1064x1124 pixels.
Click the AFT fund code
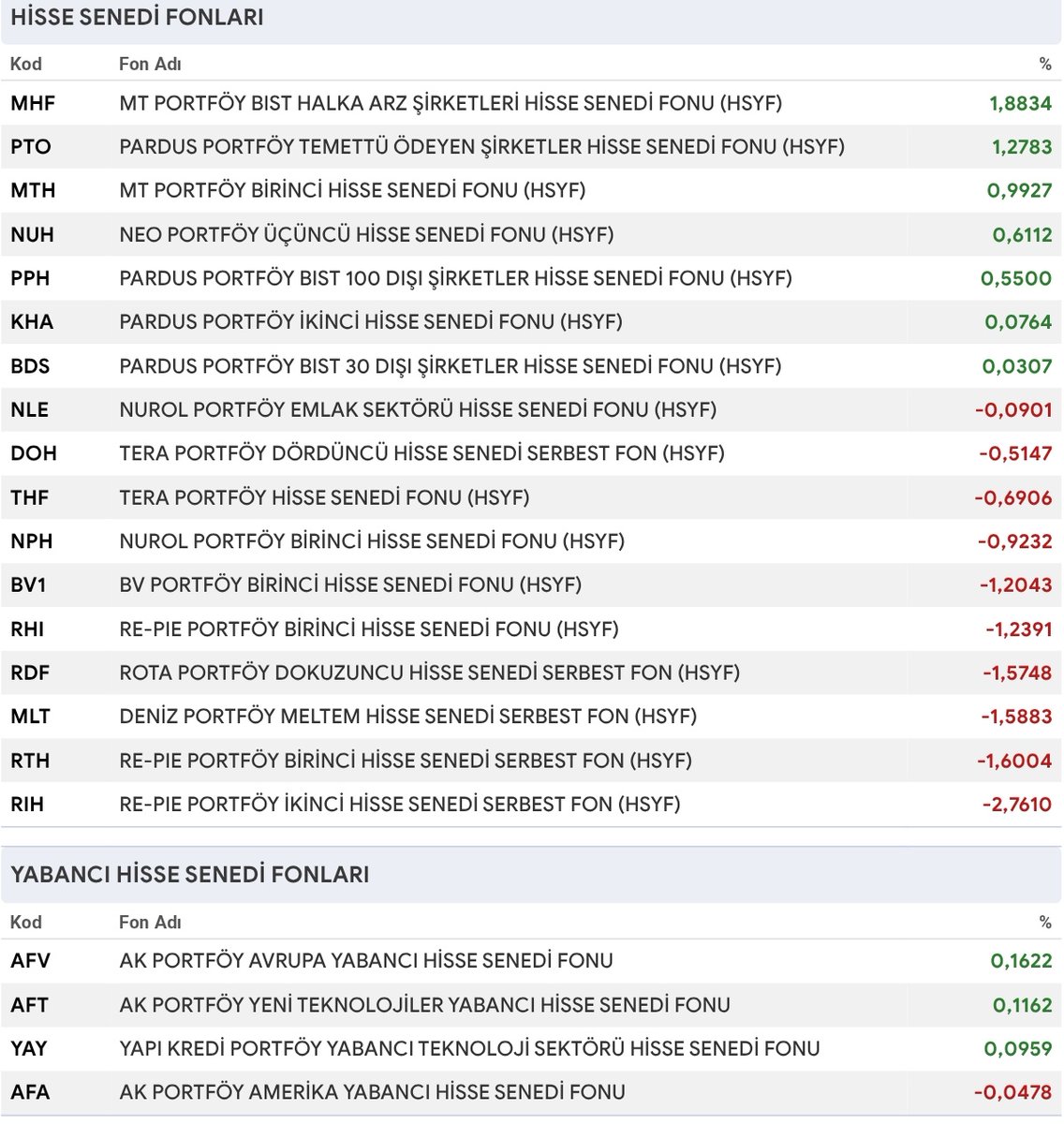(x=29, y=1005)
